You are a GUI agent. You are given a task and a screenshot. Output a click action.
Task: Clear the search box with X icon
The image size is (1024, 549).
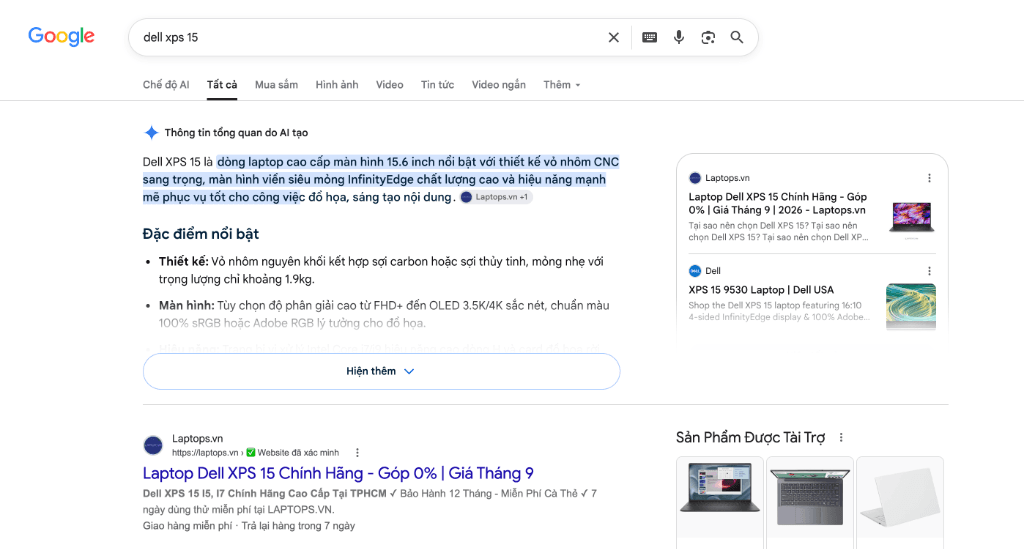click(613, 37)
